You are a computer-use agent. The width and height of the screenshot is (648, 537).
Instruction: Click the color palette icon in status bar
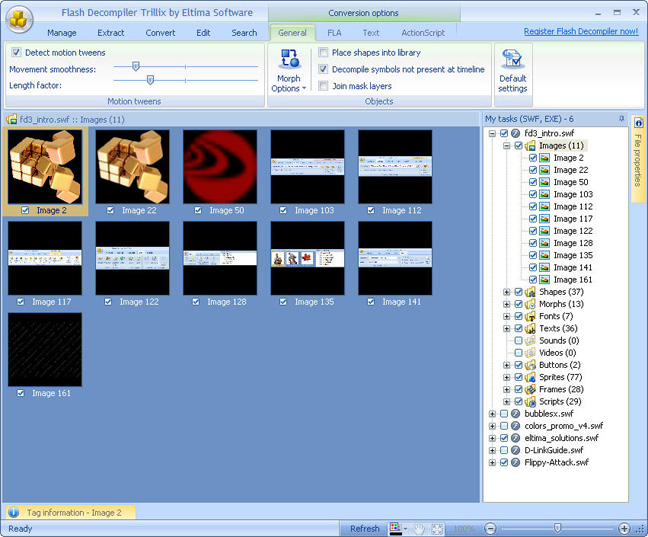pos(395,528)
